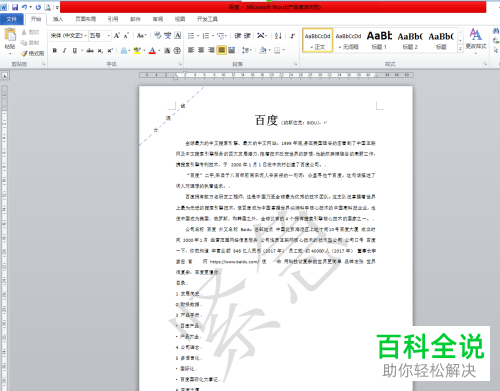Open the Paragraph dialog launcher

coord(295,64)
